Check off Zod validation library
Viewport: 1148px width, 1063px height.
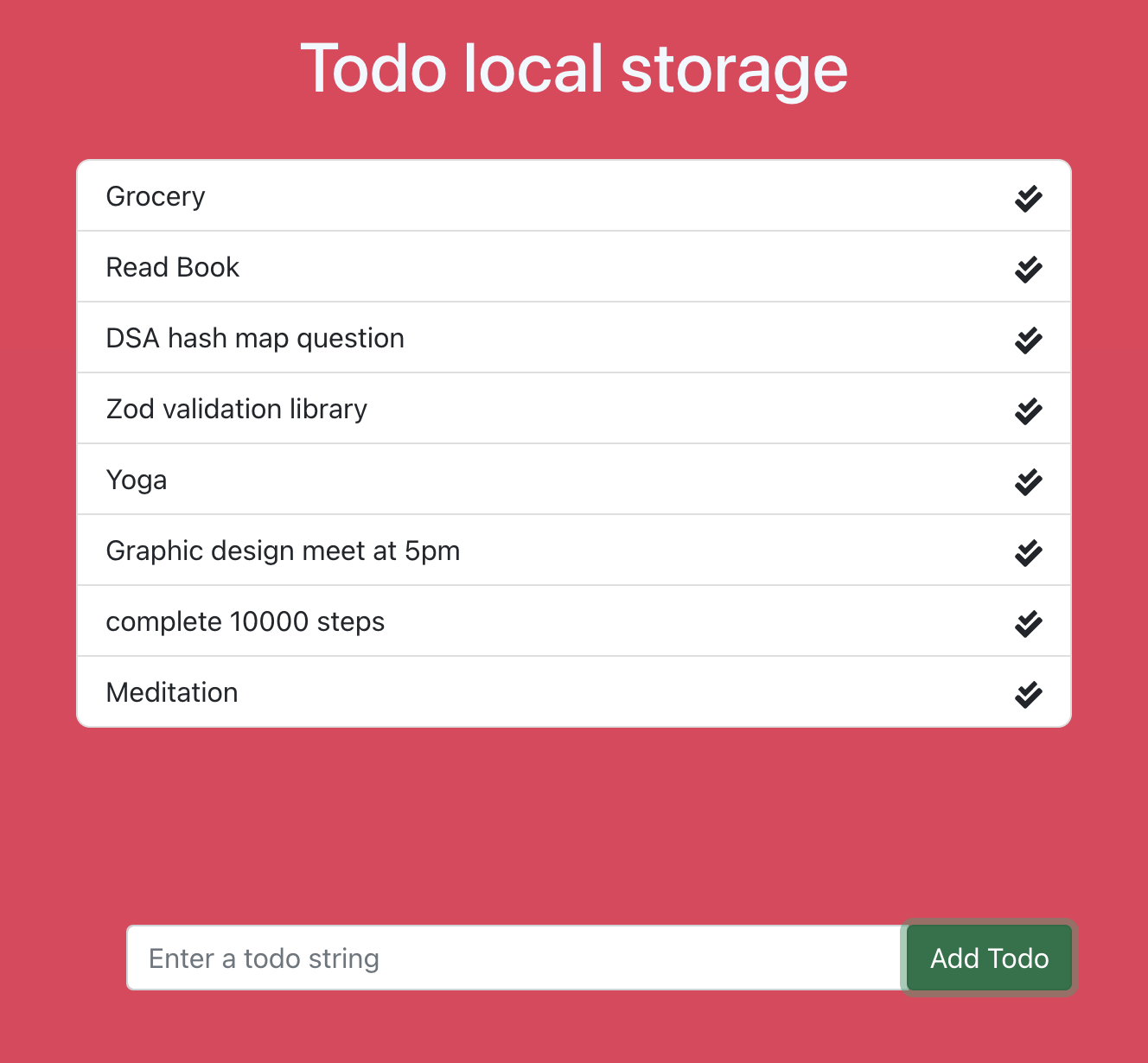coord(1028,411)
